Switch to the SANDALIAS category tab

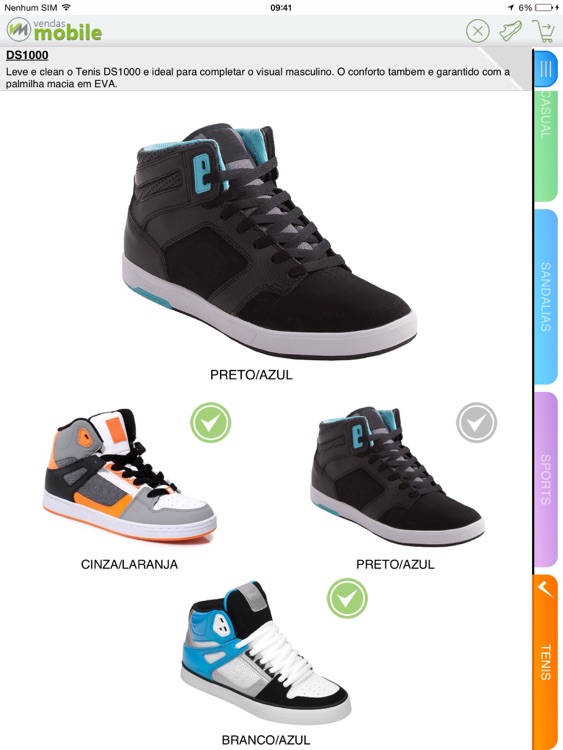click(x=545, y=297)
